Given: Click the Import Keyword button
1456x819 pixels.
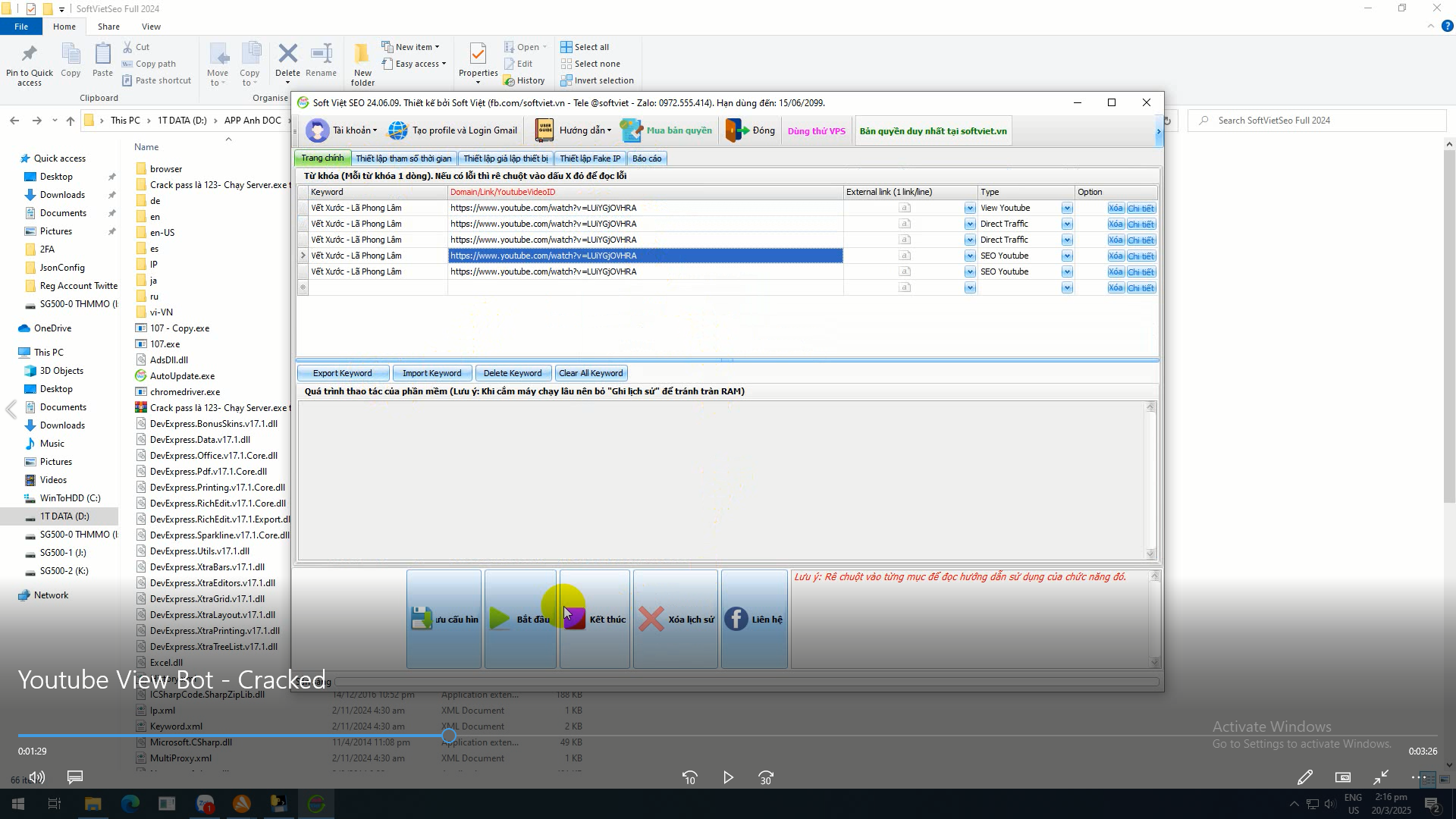Looking at the screenshot, I should (x=431, y=373).
